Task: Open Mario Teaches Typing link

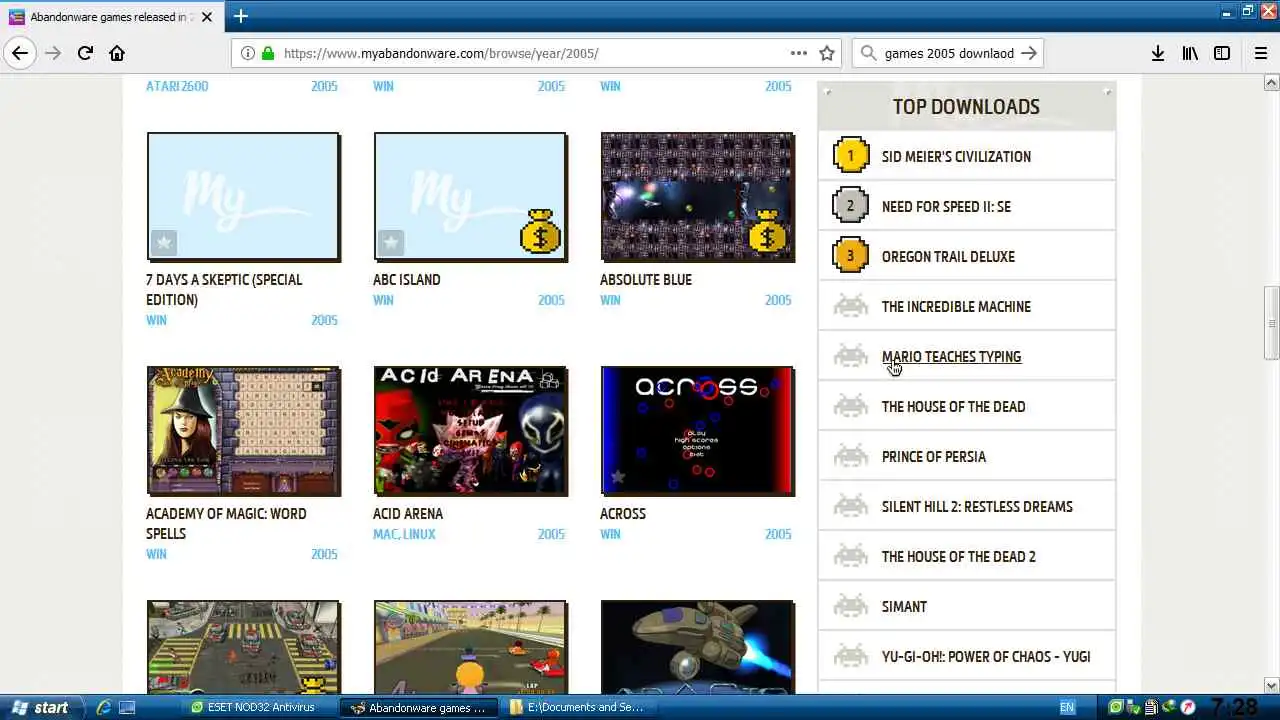Action: [x=951, y=356]
